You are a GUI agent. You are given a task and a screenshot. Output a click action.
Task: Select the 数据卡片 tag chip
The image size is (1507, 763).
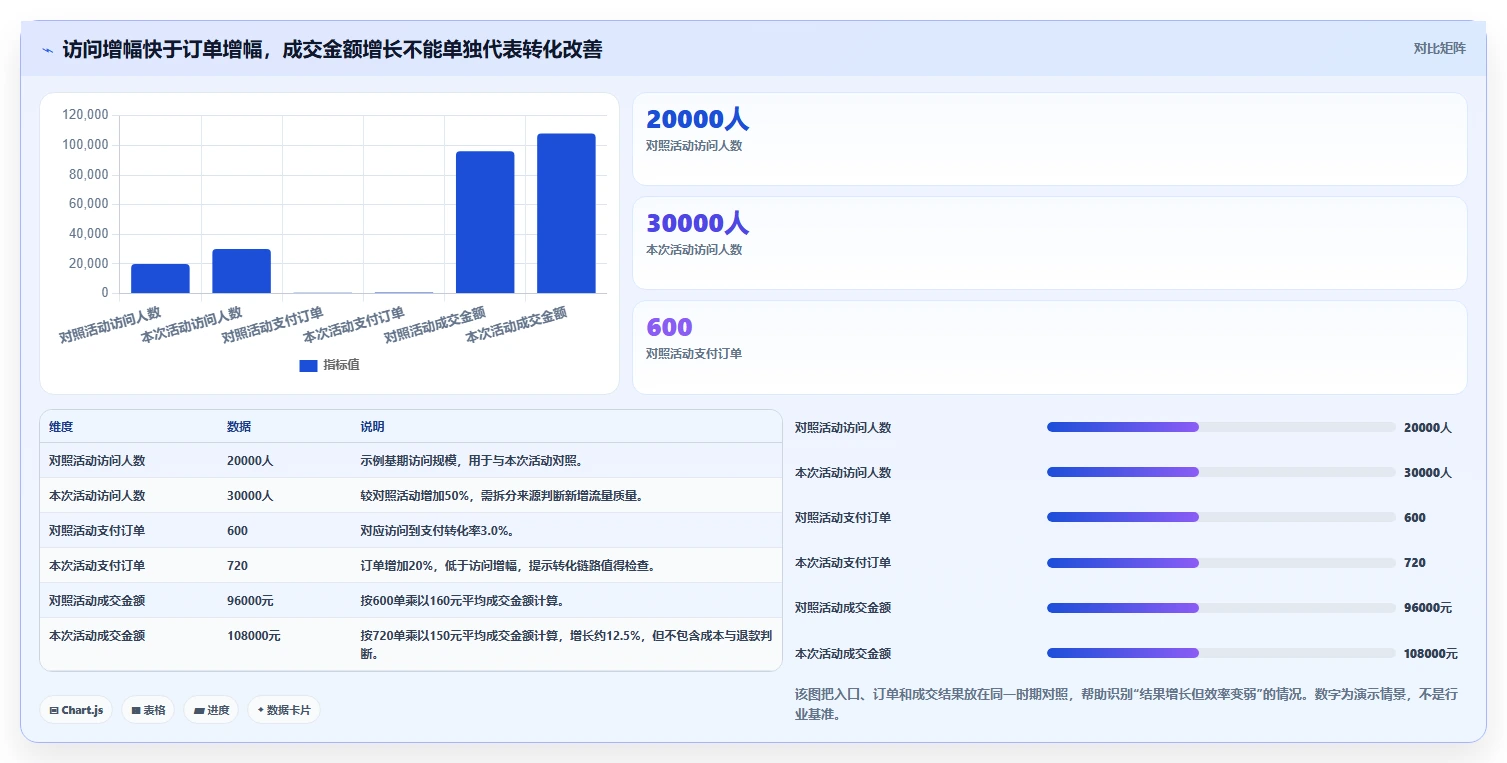(284, 710)
